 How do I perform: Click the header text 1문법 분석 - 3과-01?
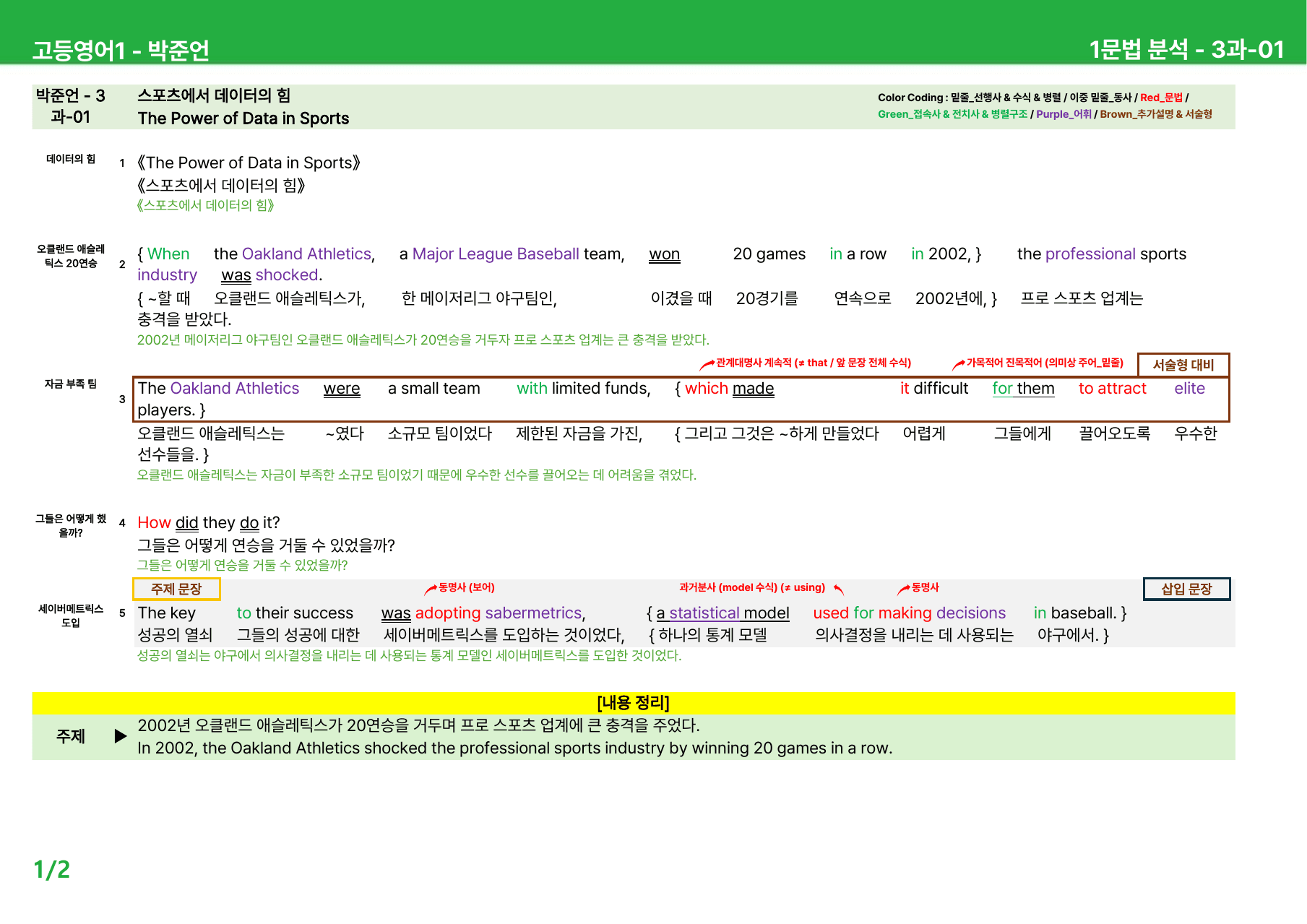[1186, 49]
